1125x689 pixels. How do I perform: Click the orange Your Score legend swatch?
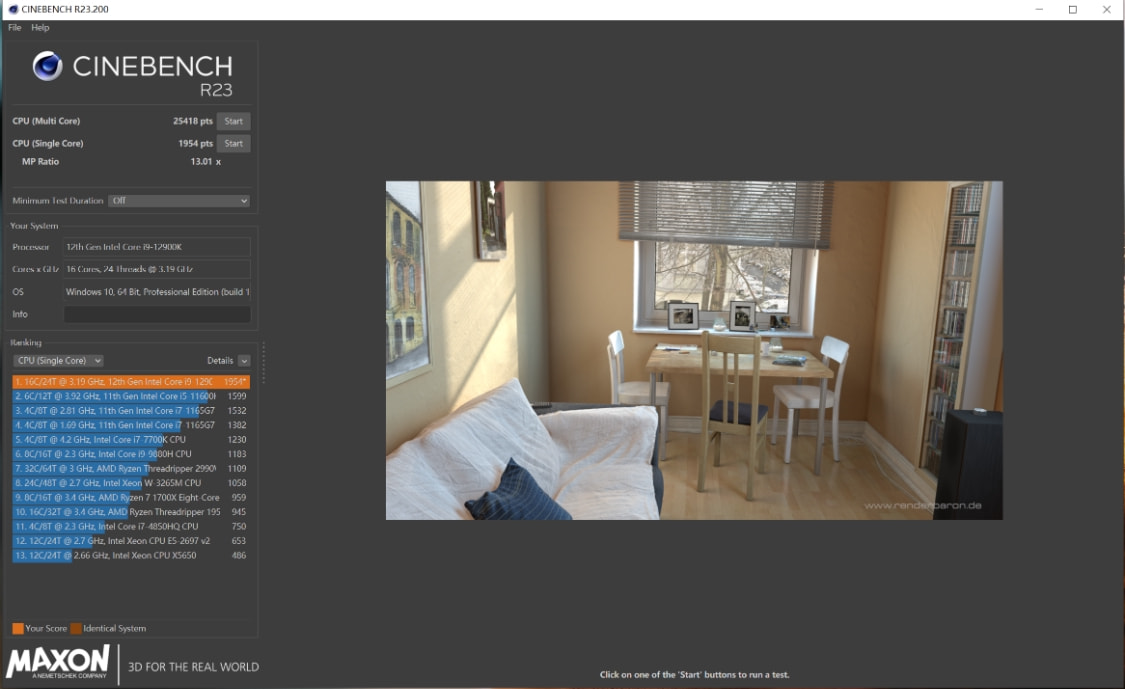[x=18, y=629]
